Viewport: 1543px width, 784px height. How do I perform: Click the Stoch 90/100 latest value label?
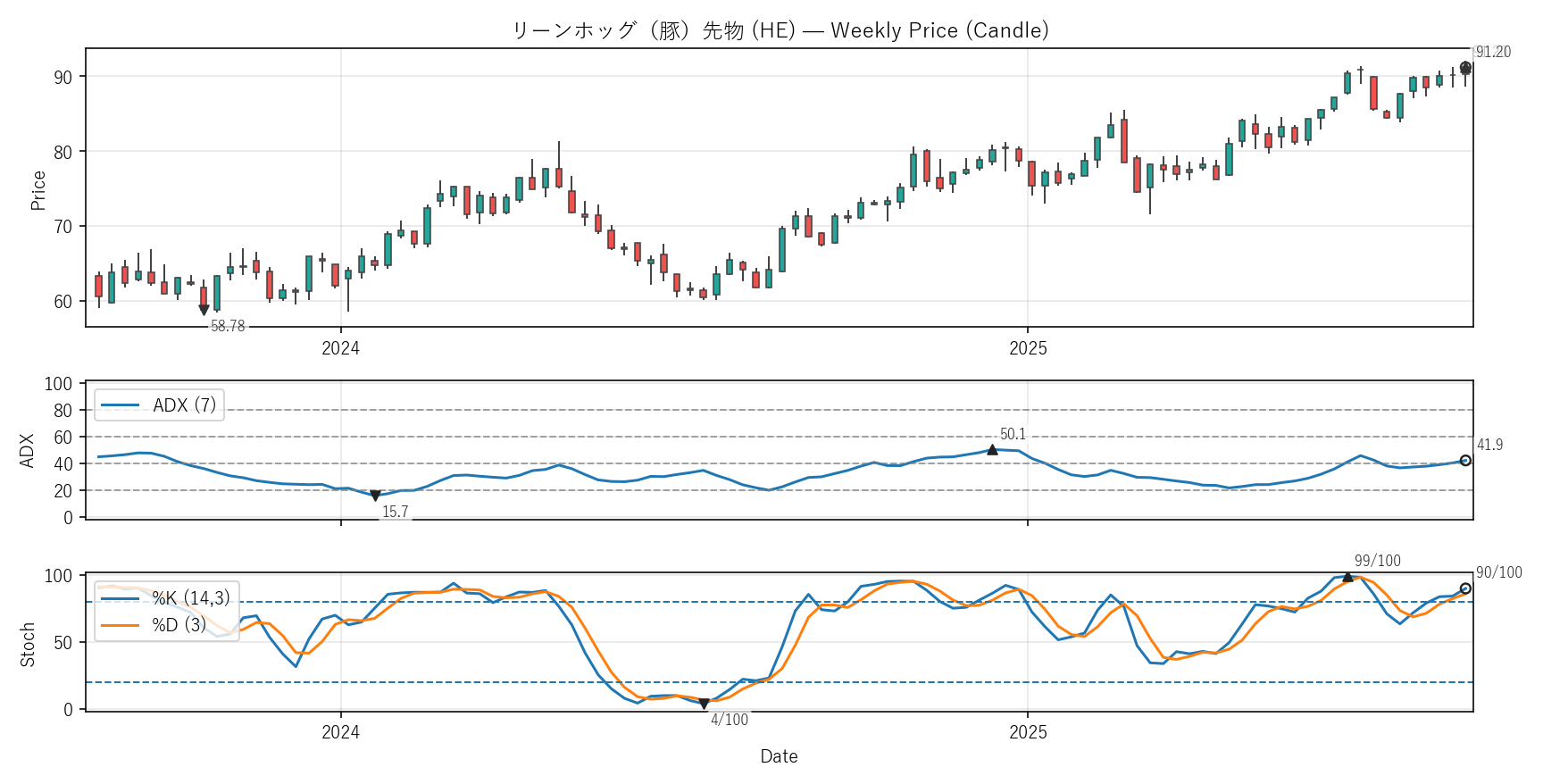pyautogui.click(x=1499, y=572)
